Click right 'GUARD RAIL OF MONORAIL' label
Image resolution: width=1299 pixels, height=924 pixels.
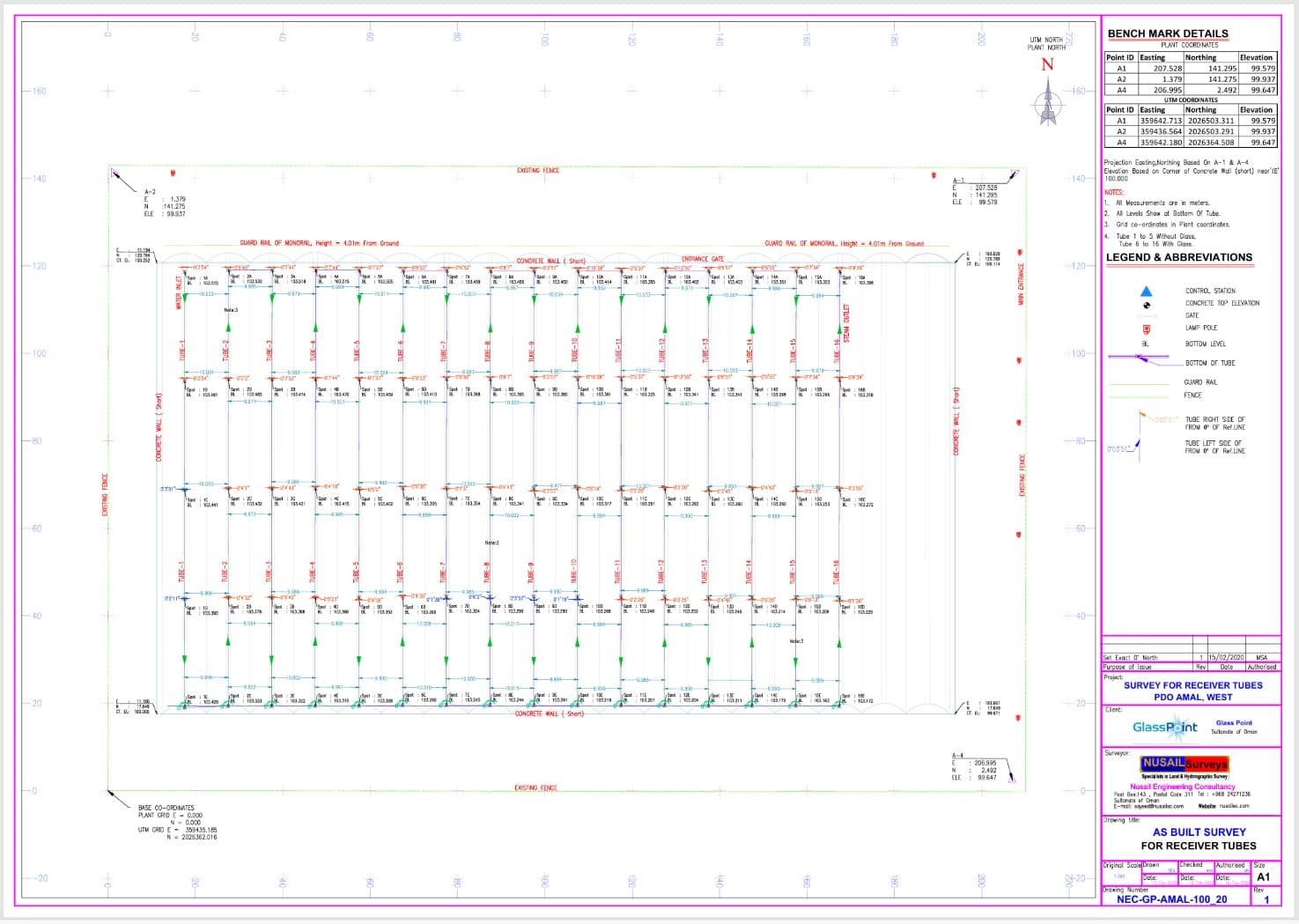click(x=844, y=243)
